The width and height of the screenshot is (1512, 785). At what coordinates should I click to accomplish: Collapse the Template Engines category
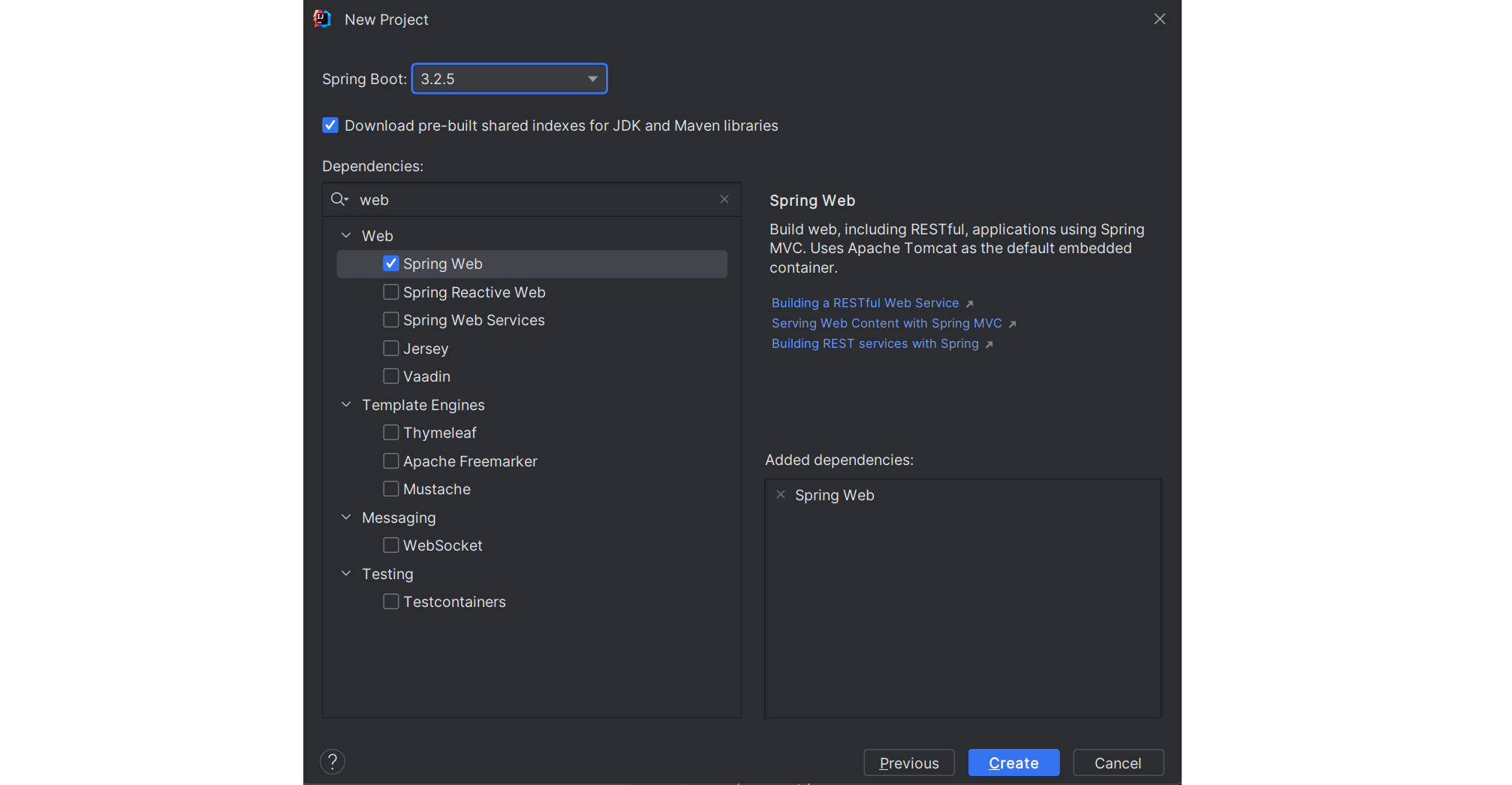click(x=346, y=405)
